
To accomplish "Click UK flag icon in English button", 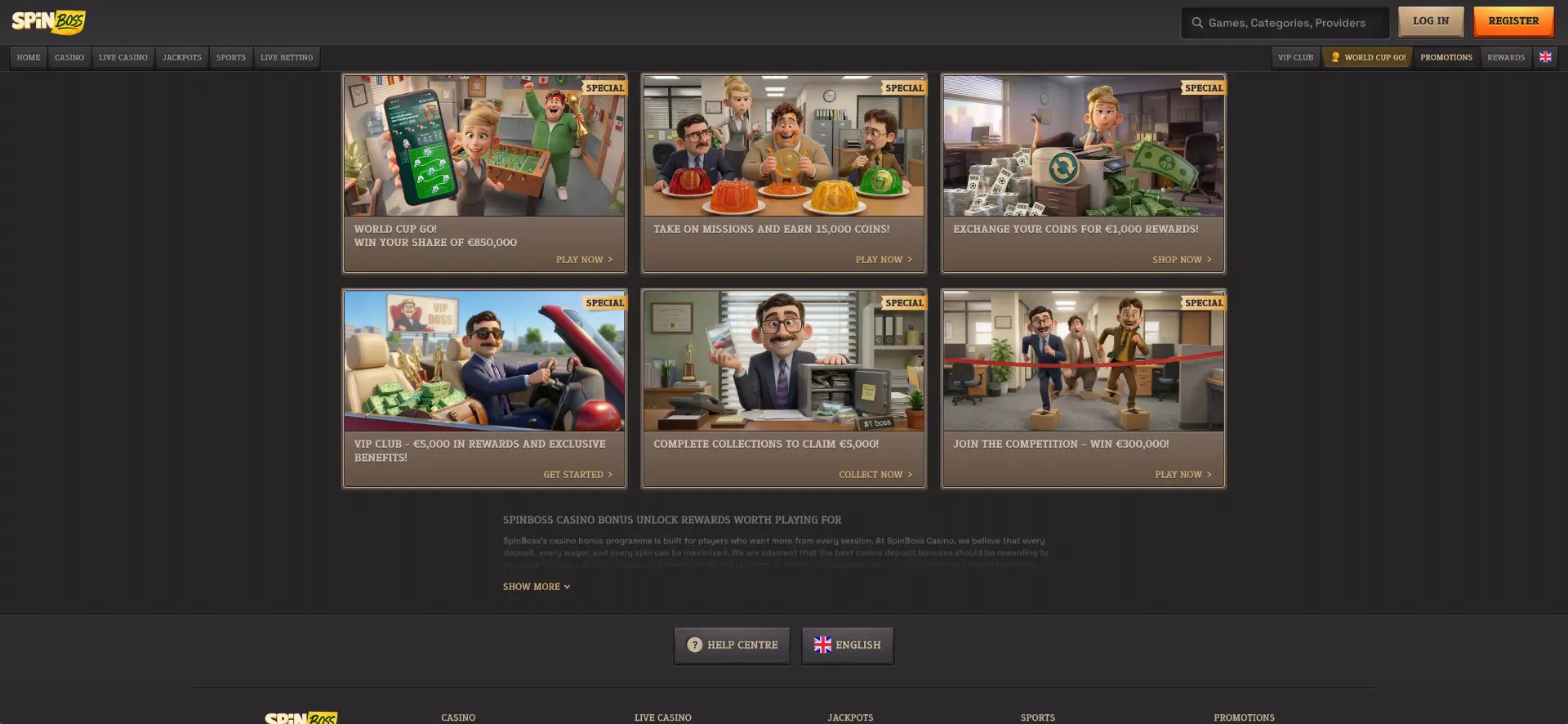I will coord(822,645).
